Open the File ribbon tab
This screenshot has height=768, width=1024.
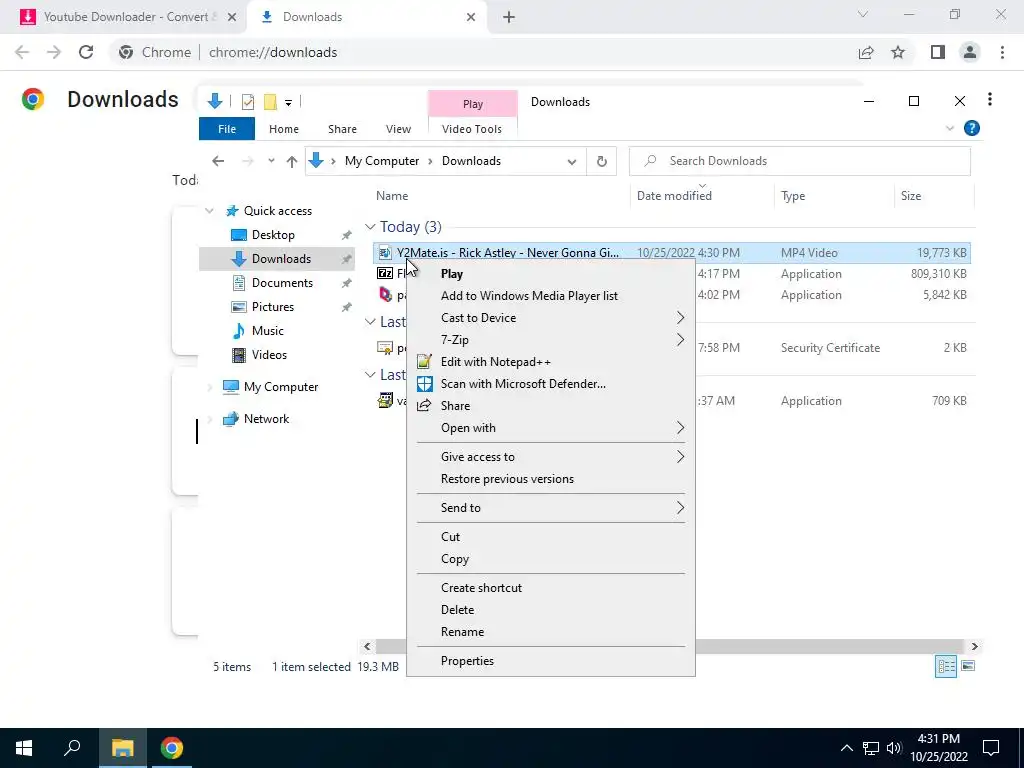click(x=227, y=129)
